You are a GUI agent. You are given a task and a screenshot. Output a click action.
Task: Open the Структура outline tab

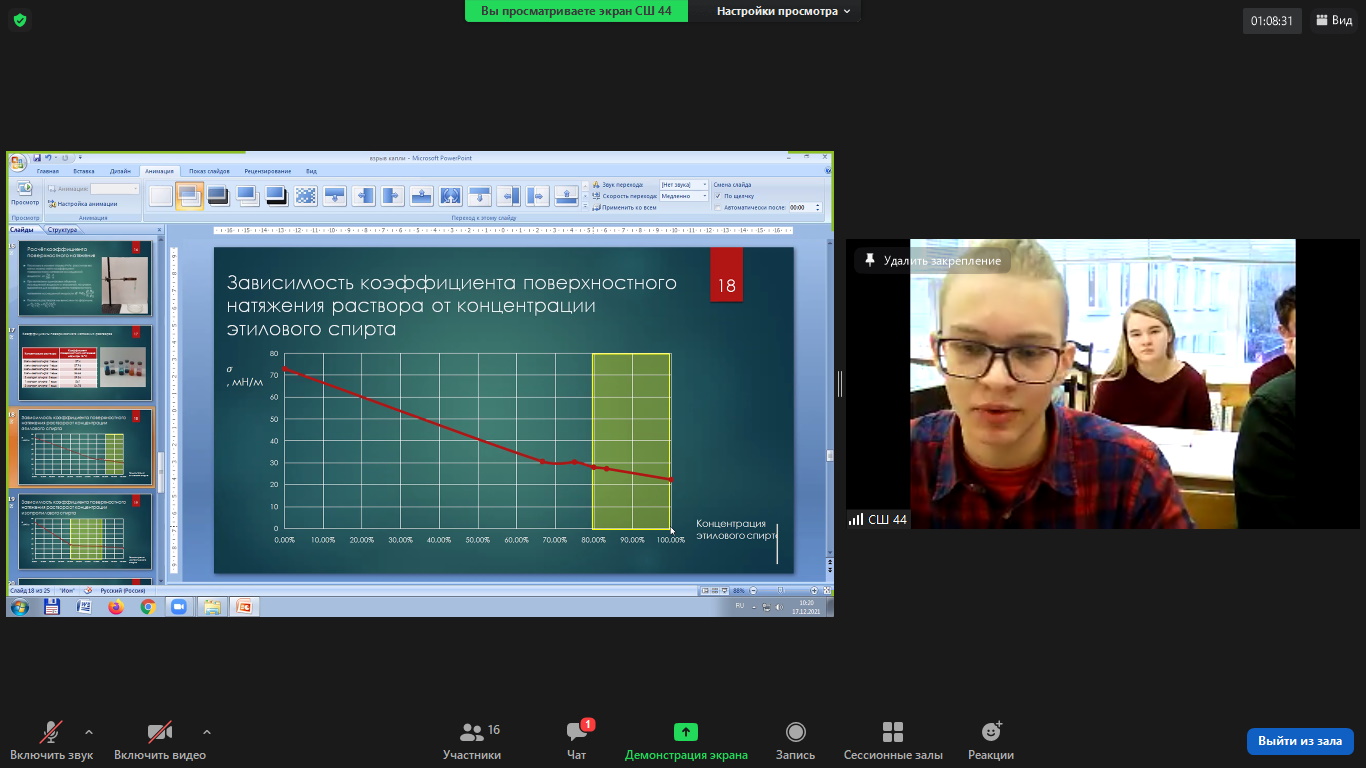tap(62, 230)
